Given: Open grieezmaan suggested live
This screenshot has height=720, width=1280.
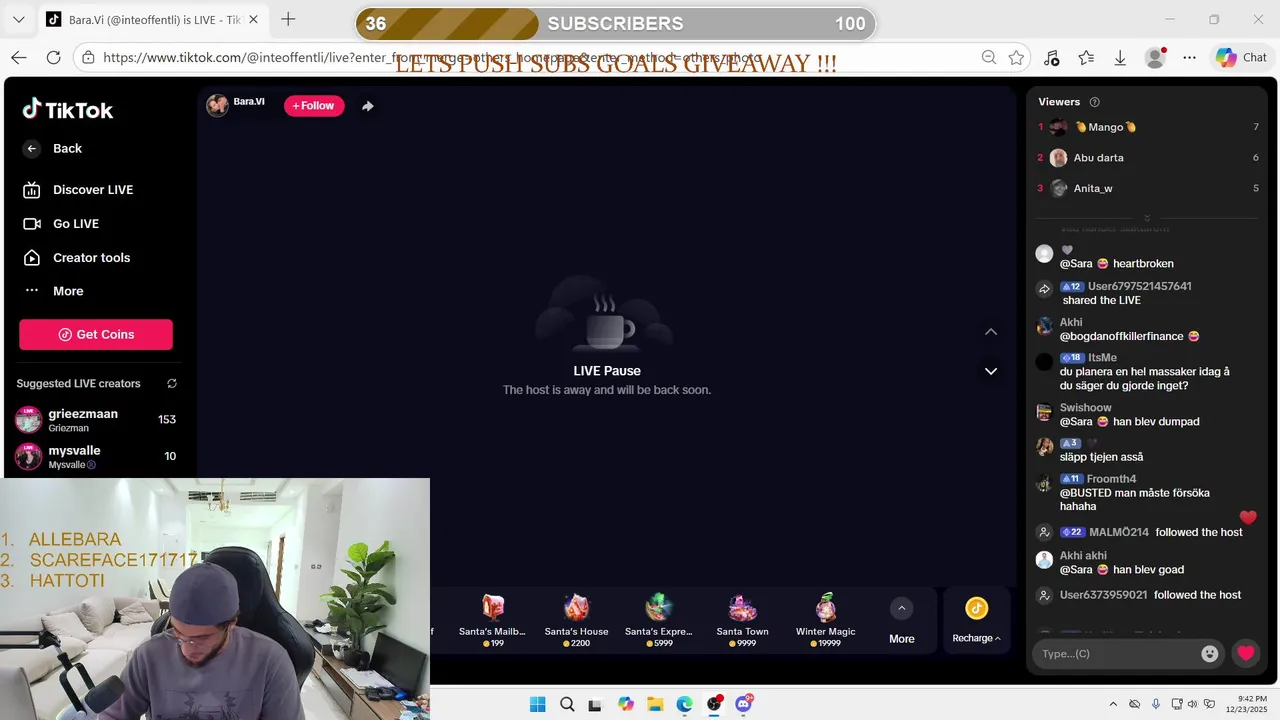Looking at the screenshot, I should click(x=96, y=420).
